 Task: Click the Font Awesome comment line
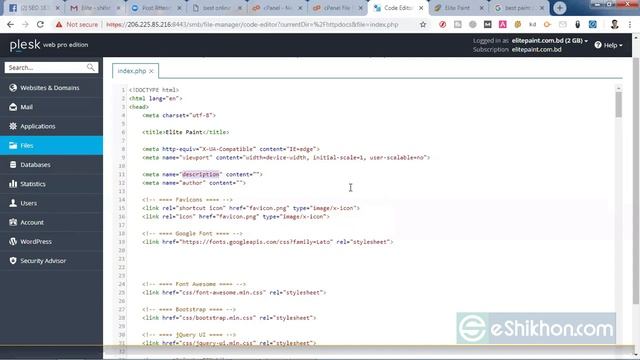pyautogui.click(x=194, y=284)
